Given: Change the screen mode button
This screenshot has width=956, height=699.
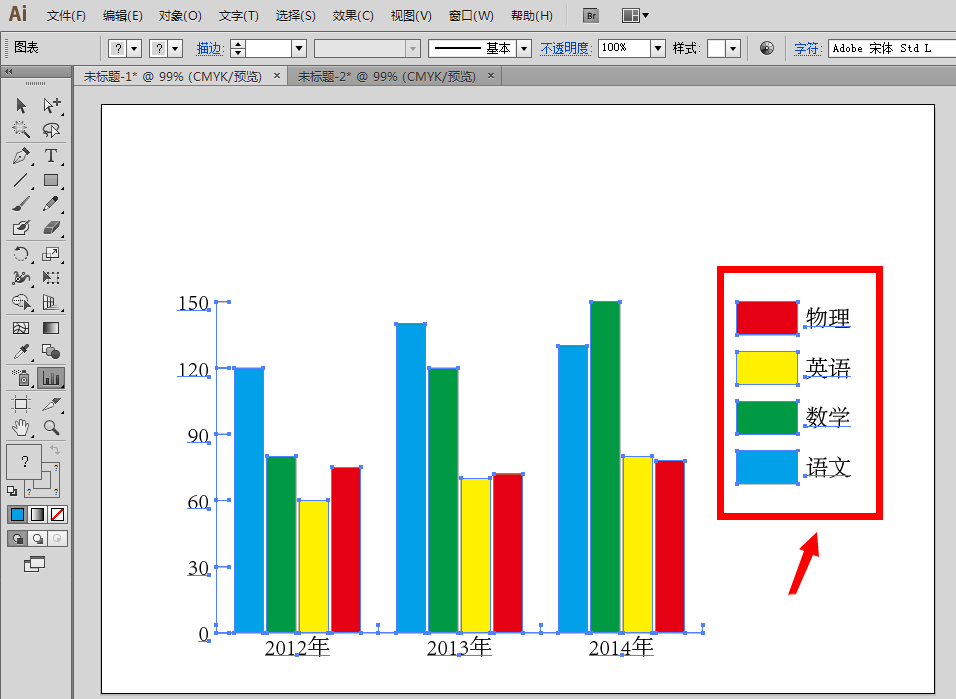Looking at the screenshot, I should point(35,564).
